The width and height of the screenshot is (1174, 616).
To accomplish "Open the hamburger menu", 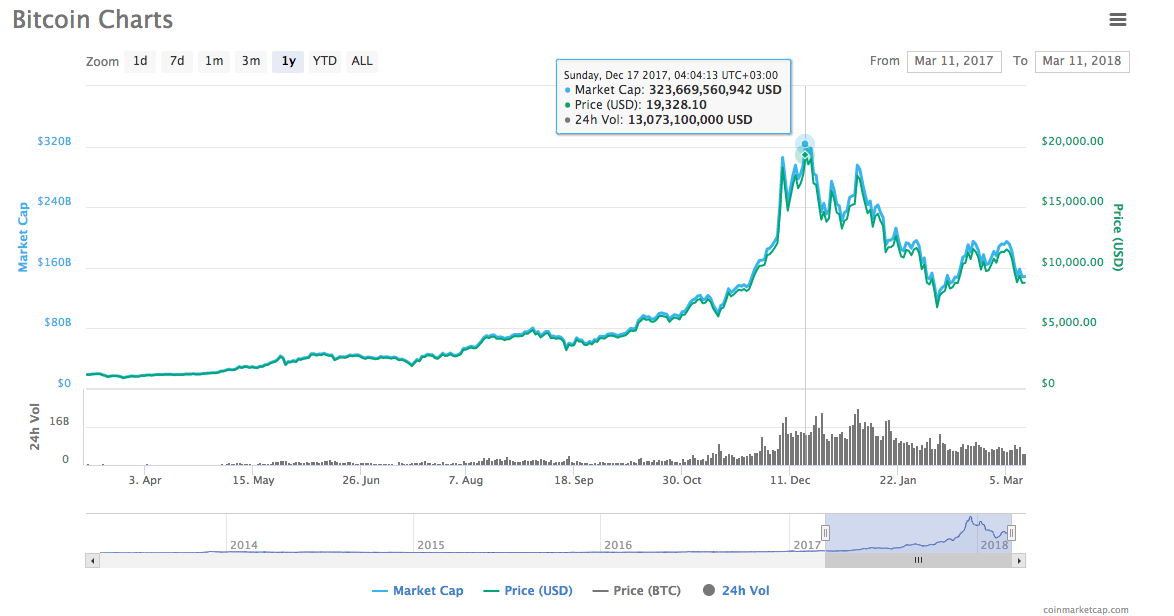I will tap(1120, 19).
